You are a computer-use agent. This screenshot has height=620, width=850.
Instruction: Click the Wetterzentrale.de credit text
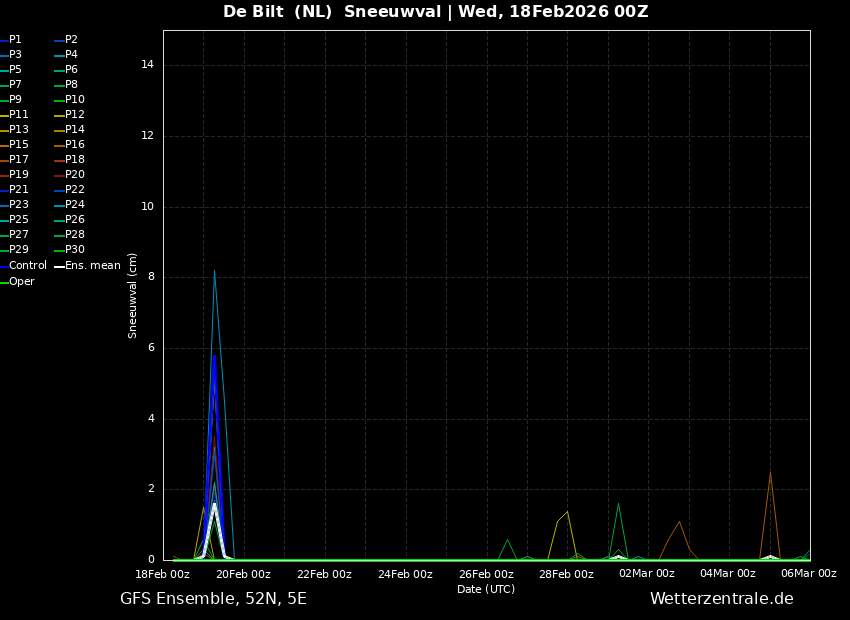click(722, 599)
